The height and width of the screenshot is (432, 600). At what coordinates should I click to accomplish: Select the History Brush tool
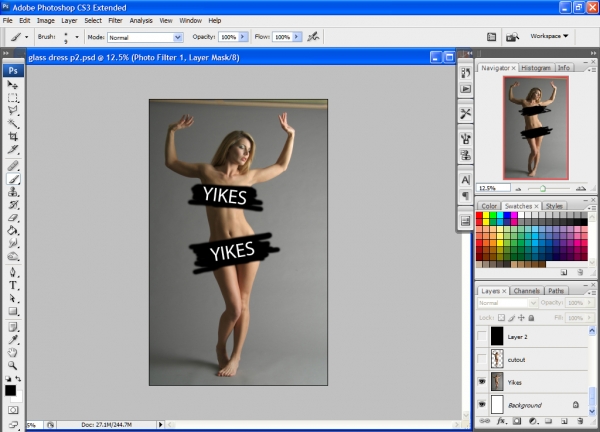click(x=13, y=205)
